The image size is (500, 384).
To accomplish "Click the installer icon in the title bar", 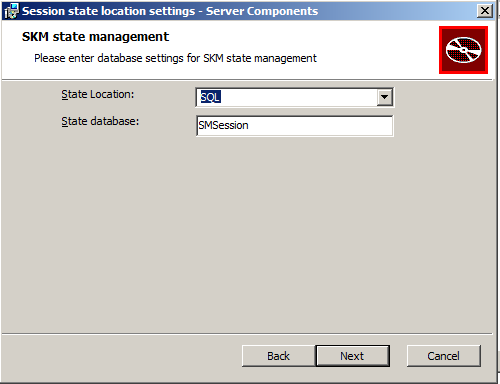I will pyautogui.click(x=11, y=11).
